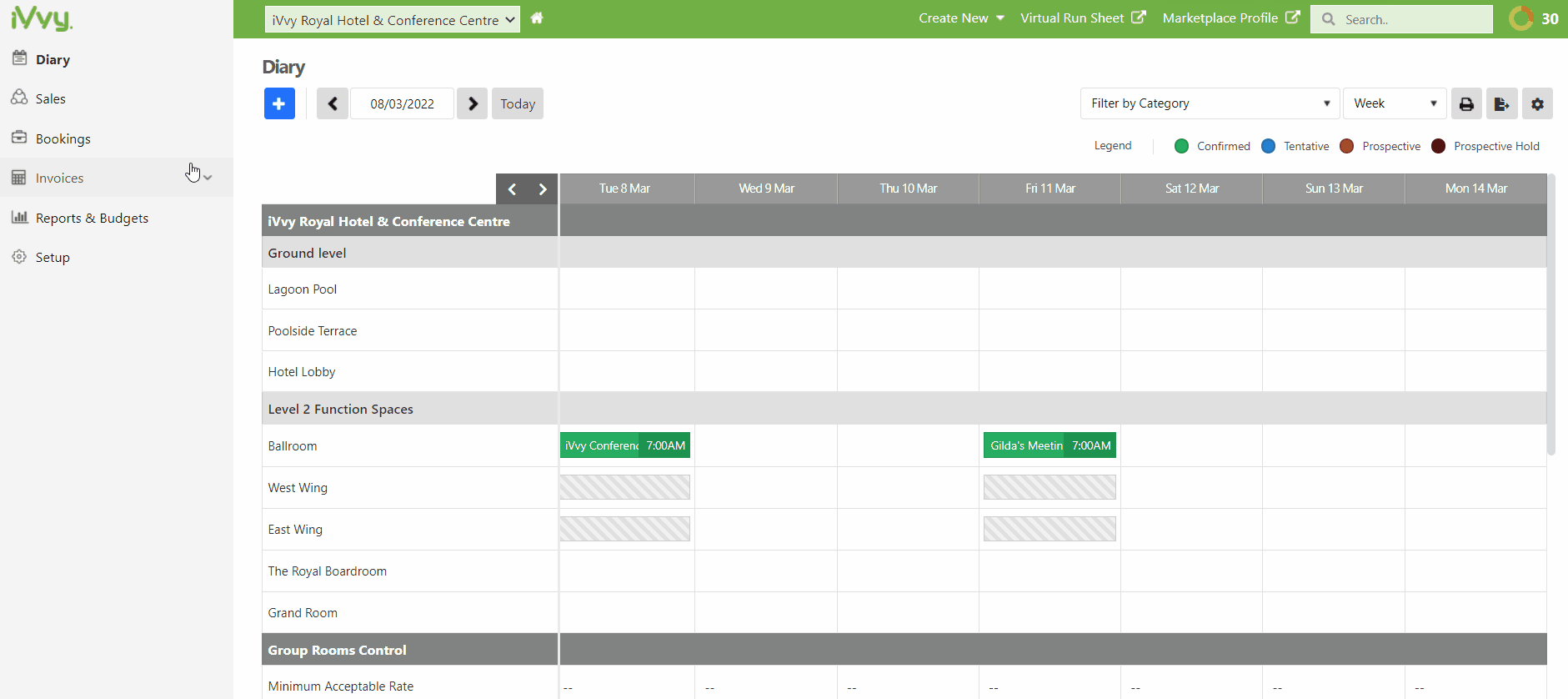This screenshot has height=699, width=1568.
Task: Select the East Wing row label
Action: pyautogui.click(x=295, y=530)
